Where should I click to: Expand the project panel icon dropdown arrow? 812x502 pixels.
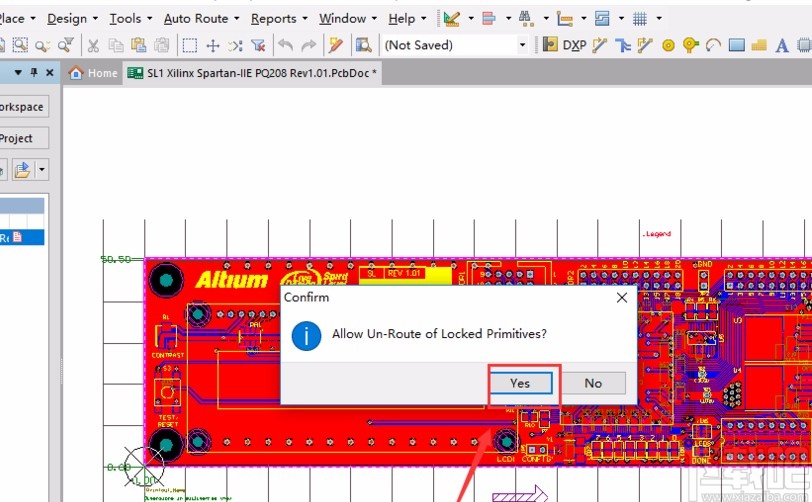click(x=42, y=169)
